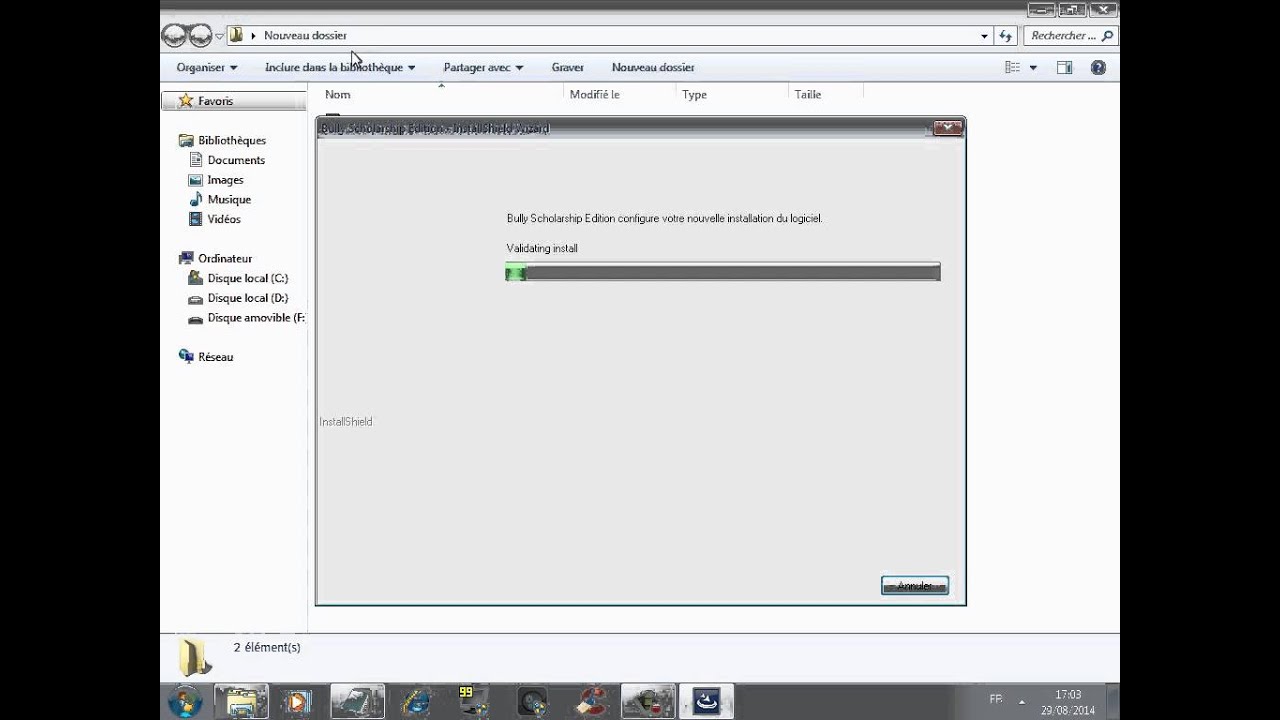Click the Bibliothèques library icon

pyautogui.click(x=186, y=140)
